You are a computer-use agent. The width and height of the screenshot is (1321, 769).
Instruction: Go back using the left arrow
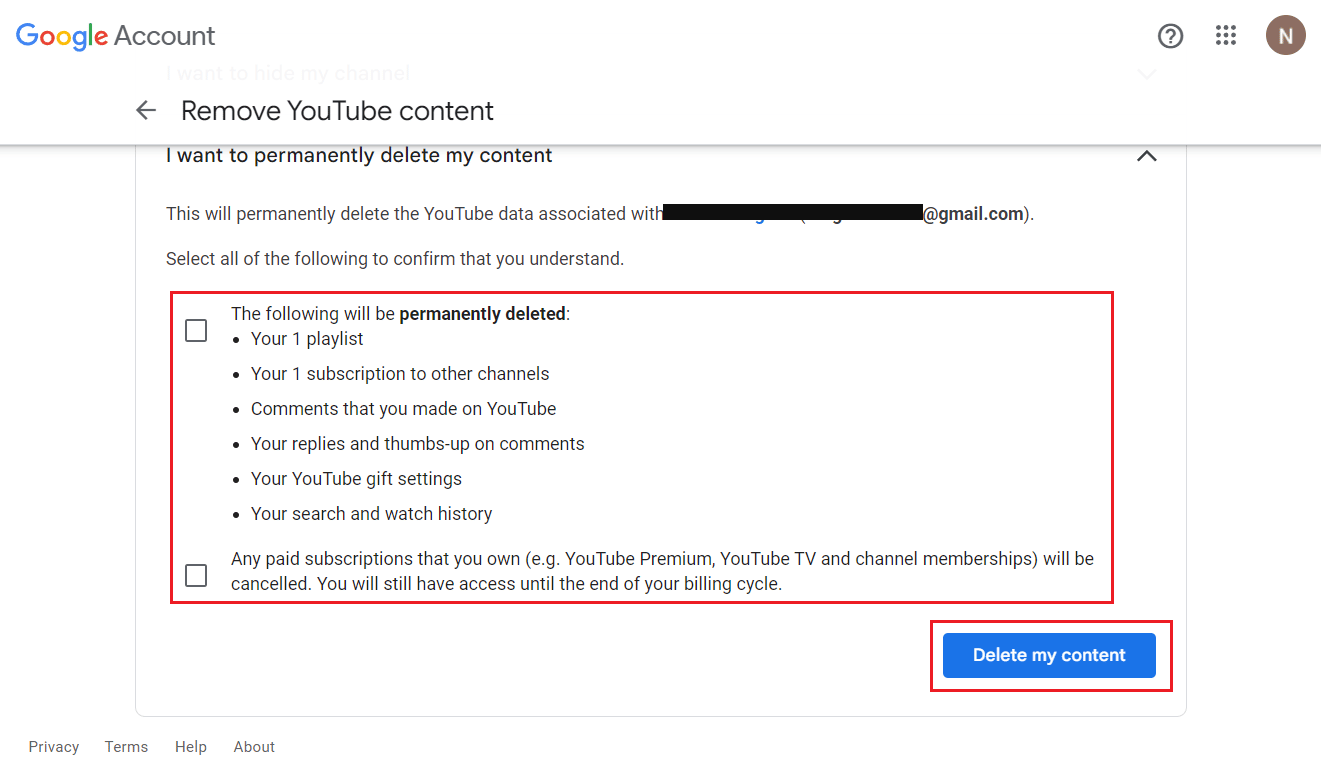[146, 110]
